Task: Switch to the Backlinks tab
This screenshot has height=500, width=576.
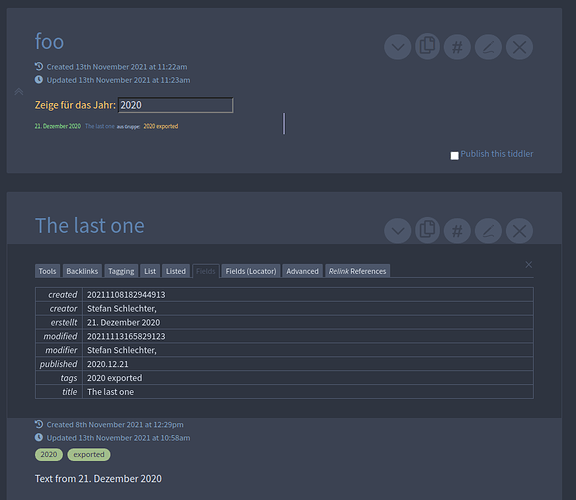Action: 82,271
